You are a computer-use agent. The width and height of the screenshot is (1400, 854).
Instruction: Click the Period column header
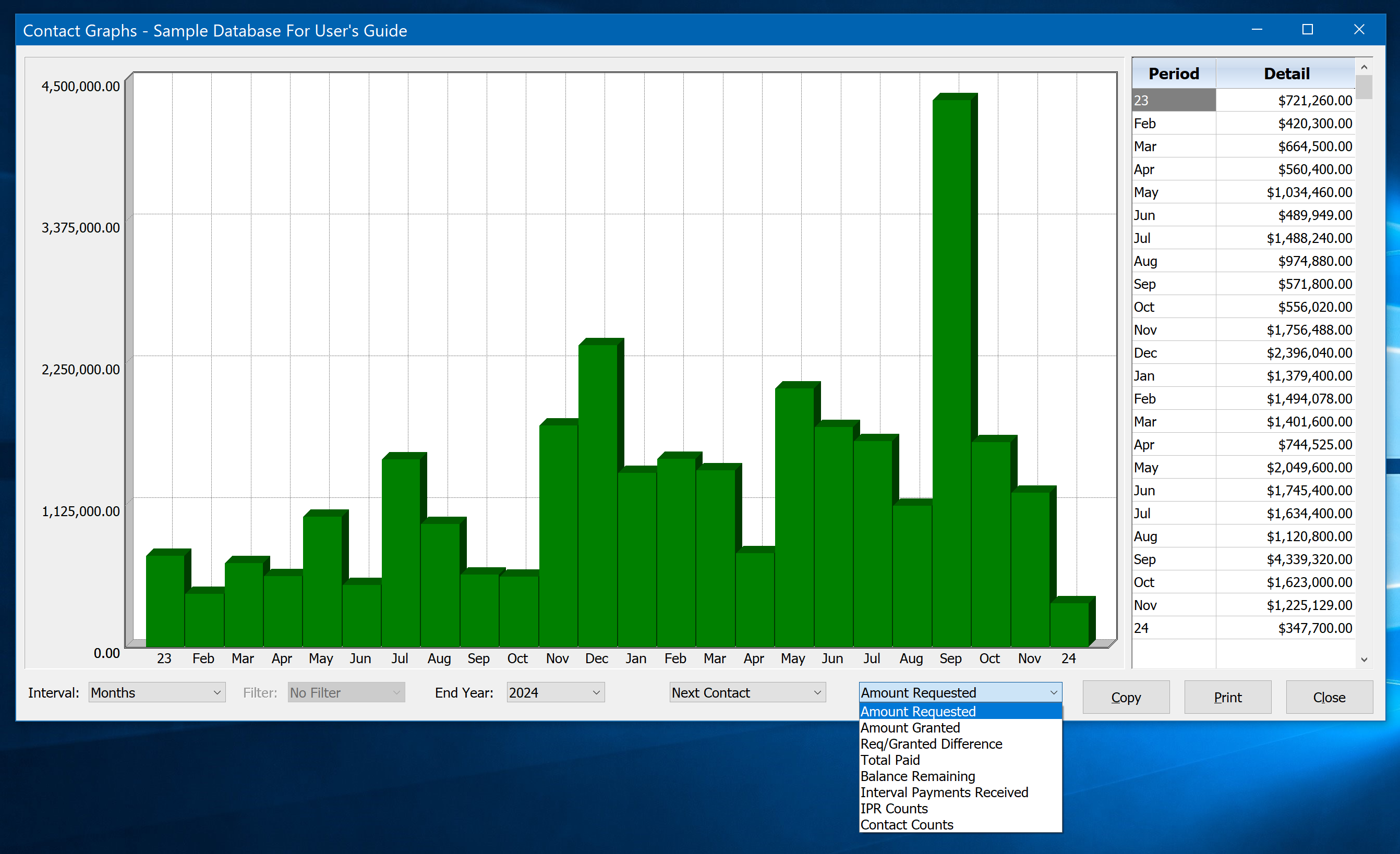(1174, 73)
